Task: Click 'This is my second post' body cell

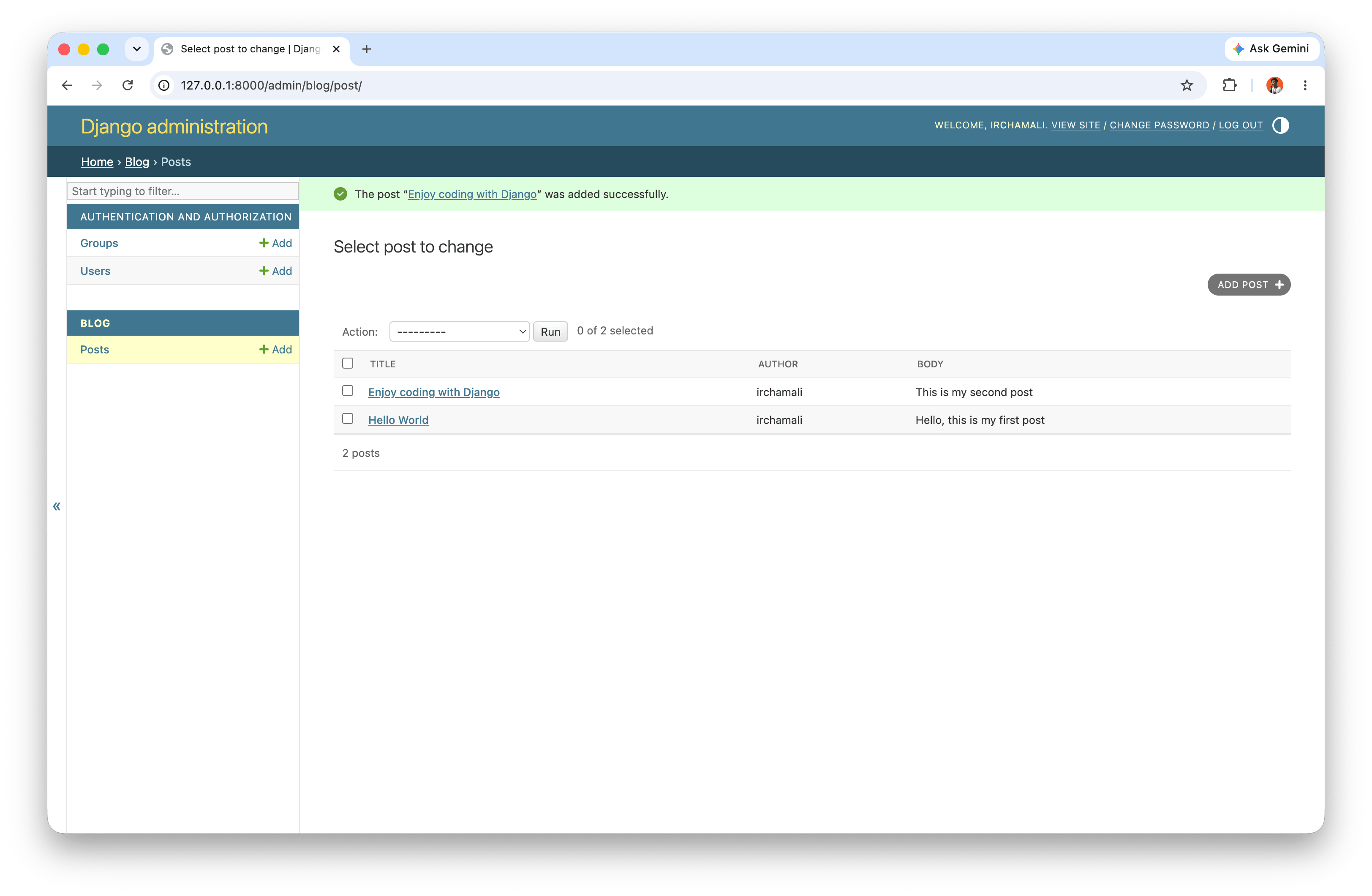Action: [x=974, y=392]
